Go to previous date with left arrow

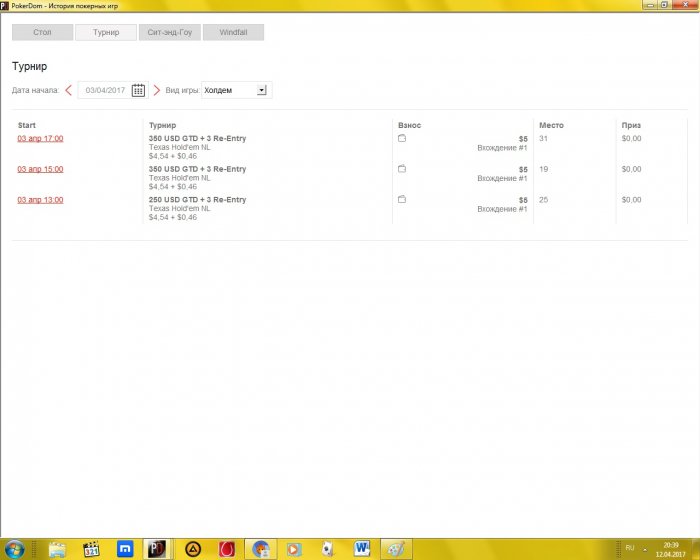[68, 90]
